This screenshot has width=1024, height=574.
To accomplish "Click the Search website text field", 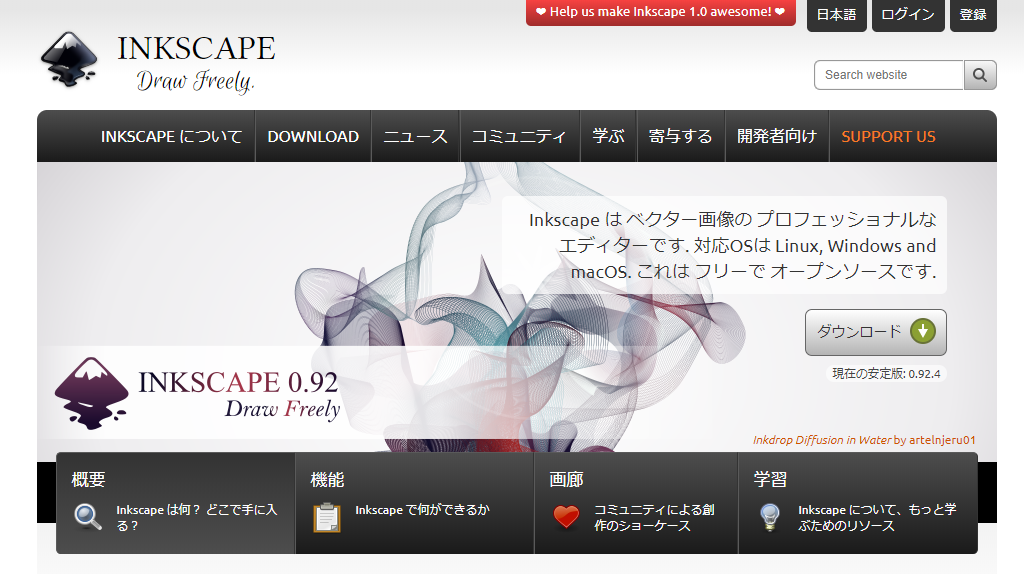I will (889, 75).
